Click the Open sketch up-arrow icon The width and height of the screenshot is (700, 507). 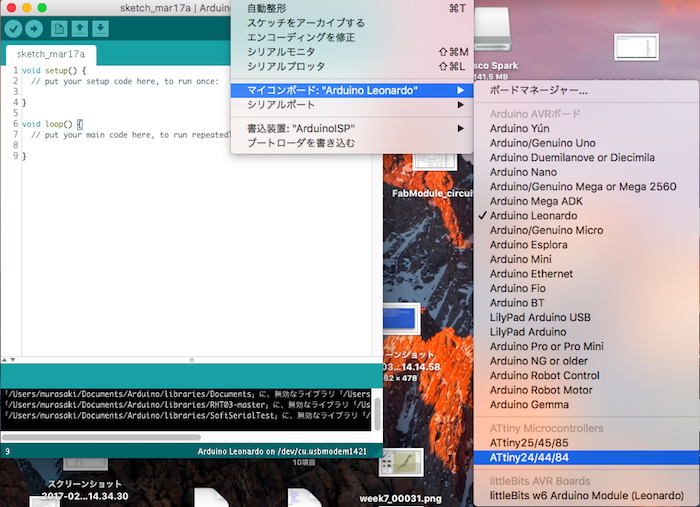click(80, 29)
